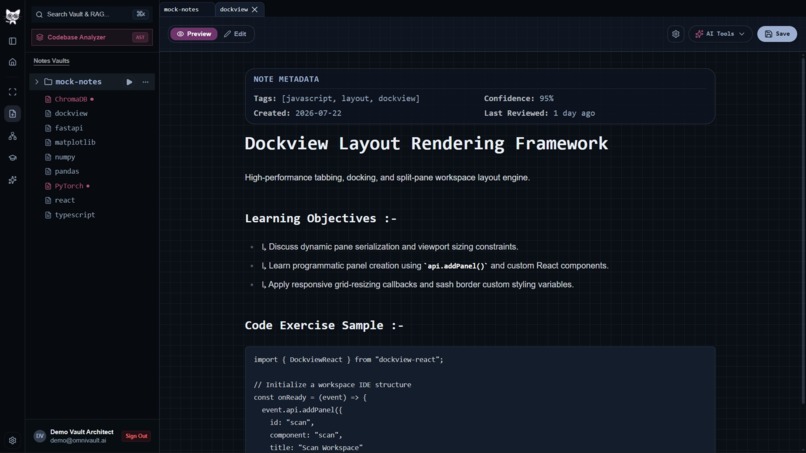Viewport: 806px width, 453px height.
Task: Open the PyTorch note
Action: tap(69, 186)
